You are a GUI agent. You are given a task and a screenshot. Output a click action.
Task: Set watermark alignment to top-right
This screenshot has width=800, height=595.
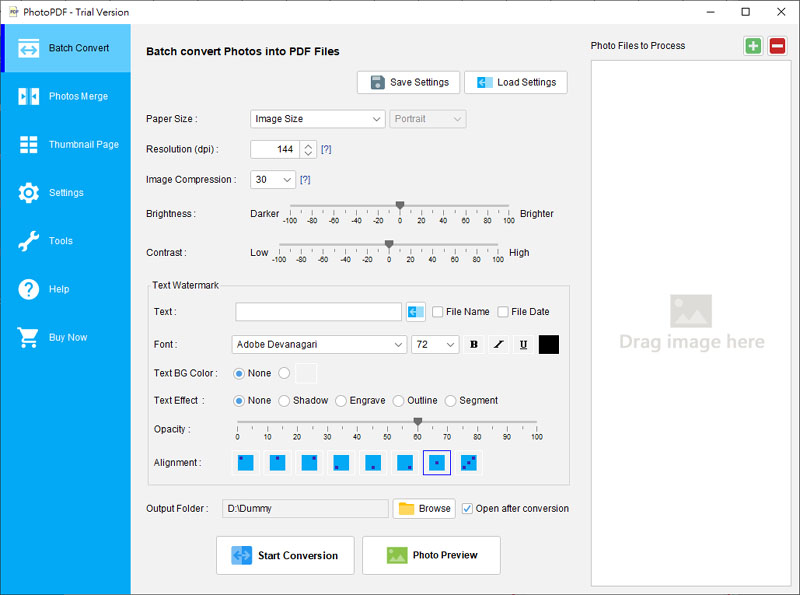[309, 463]
